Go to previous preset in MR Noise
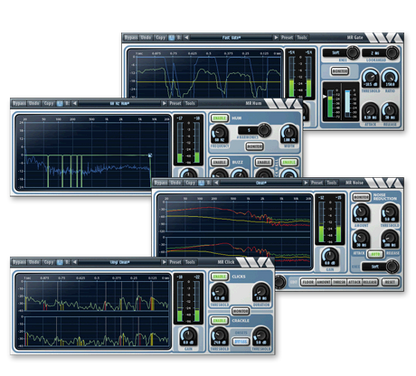The height and width of the screenshot is (376, 416). pyautogui.click(x=216, y=183)
